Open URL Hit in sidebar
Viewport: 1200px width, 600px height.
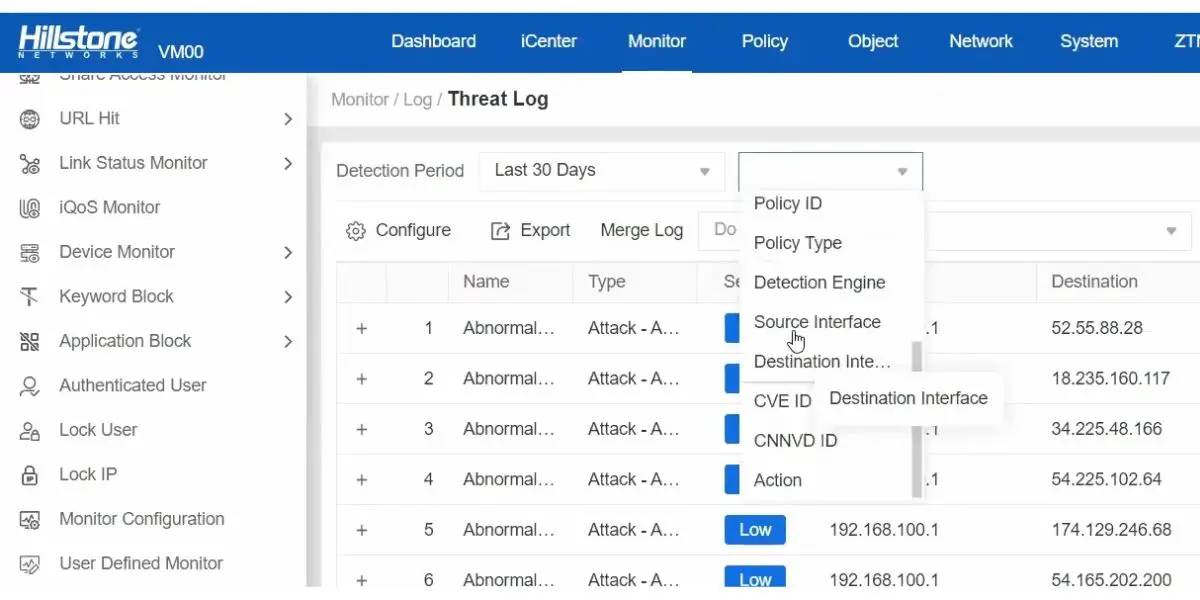click(89, 119)
